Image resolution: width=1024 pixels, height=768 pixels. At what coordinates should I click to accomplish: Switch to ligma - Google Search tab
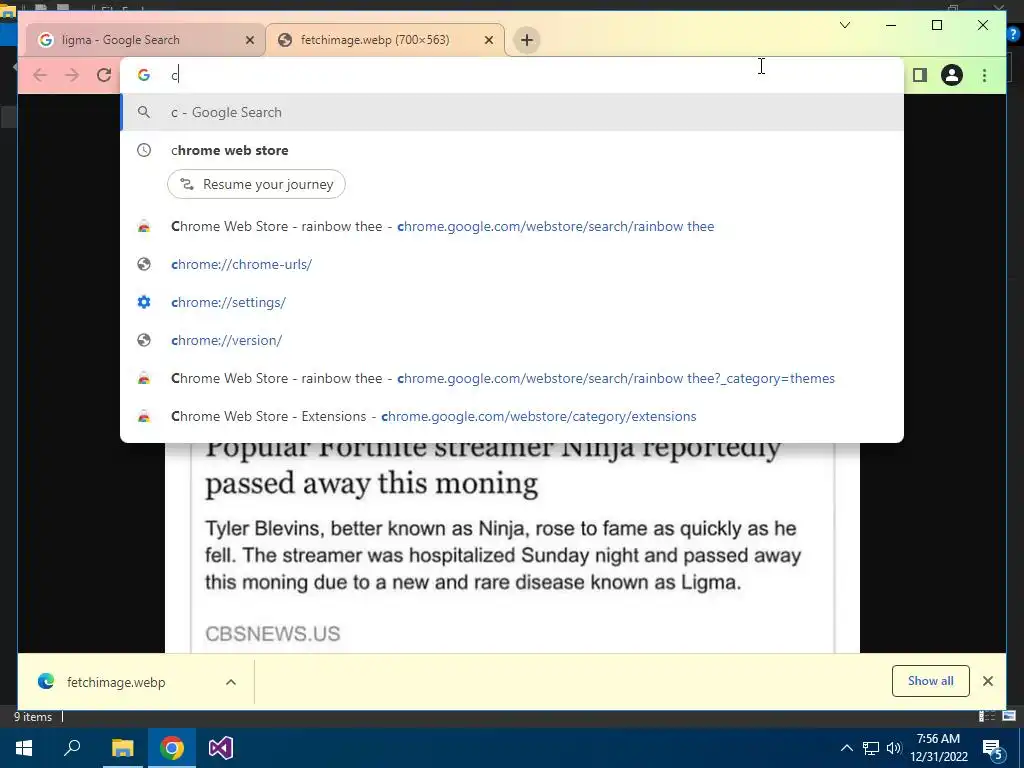point(144,40)
